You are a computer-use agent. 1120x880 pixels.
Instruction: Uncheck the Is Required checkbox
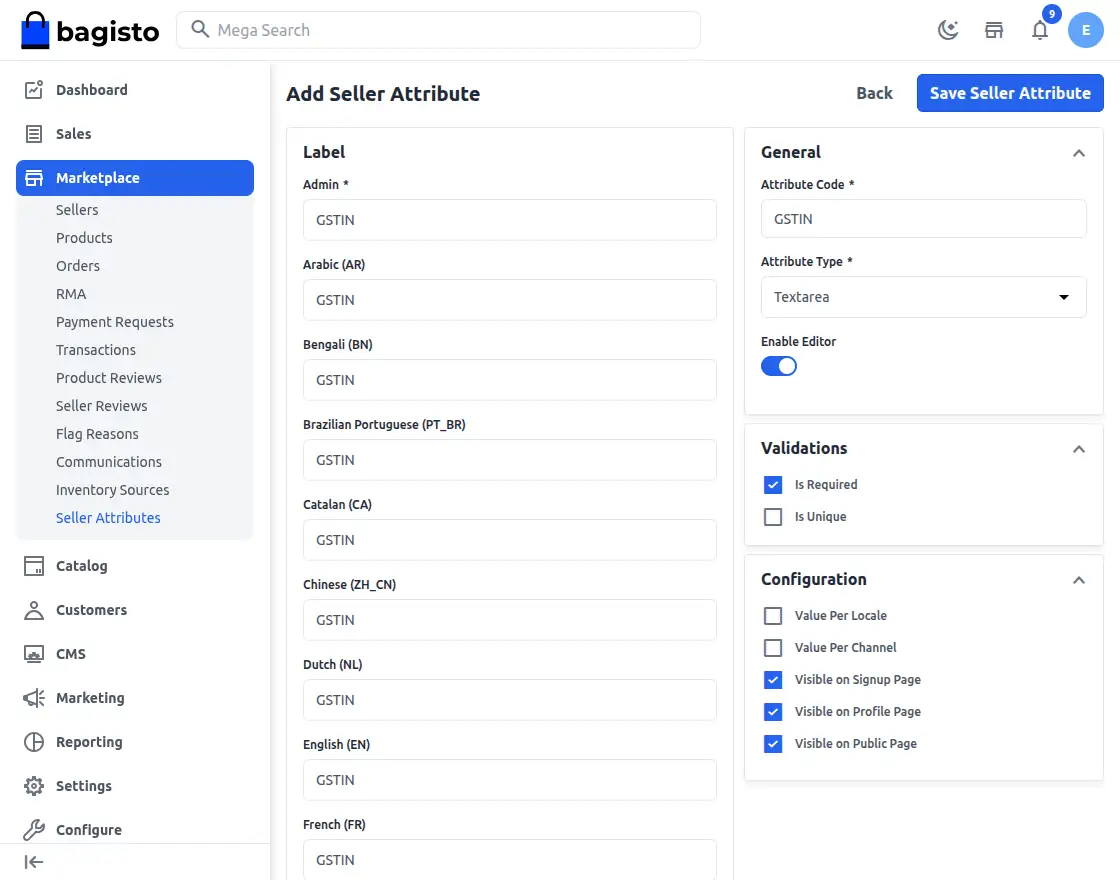click(773, 484)
